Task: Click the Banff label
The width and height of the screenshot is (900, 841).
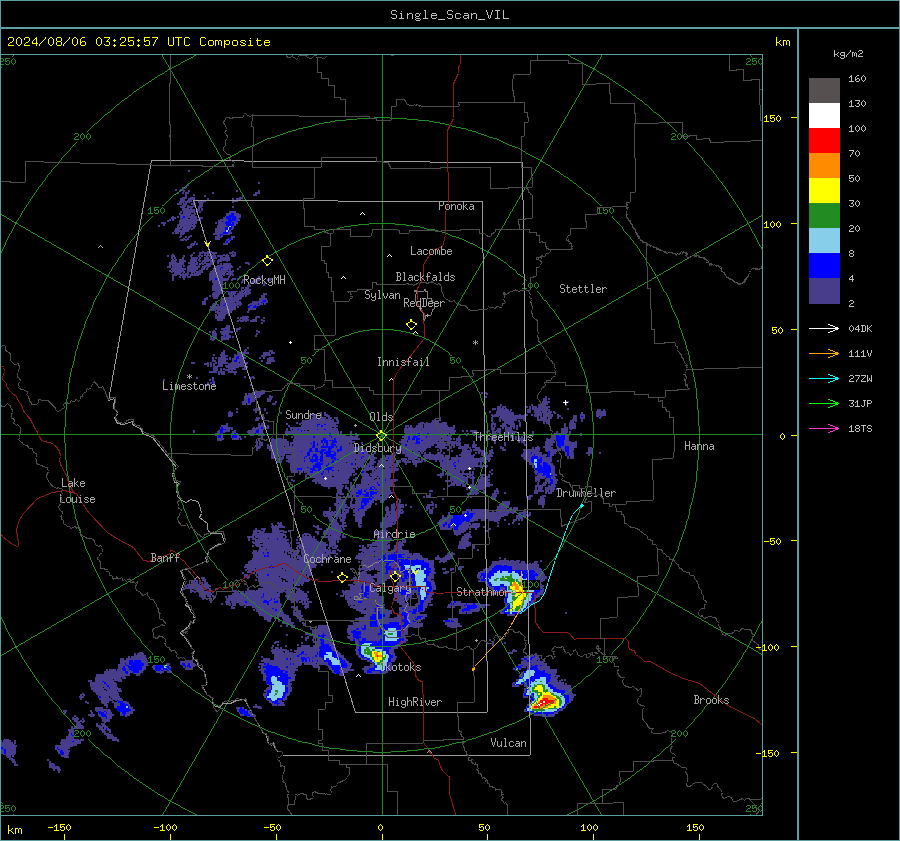Action: [x=165, y=557]
